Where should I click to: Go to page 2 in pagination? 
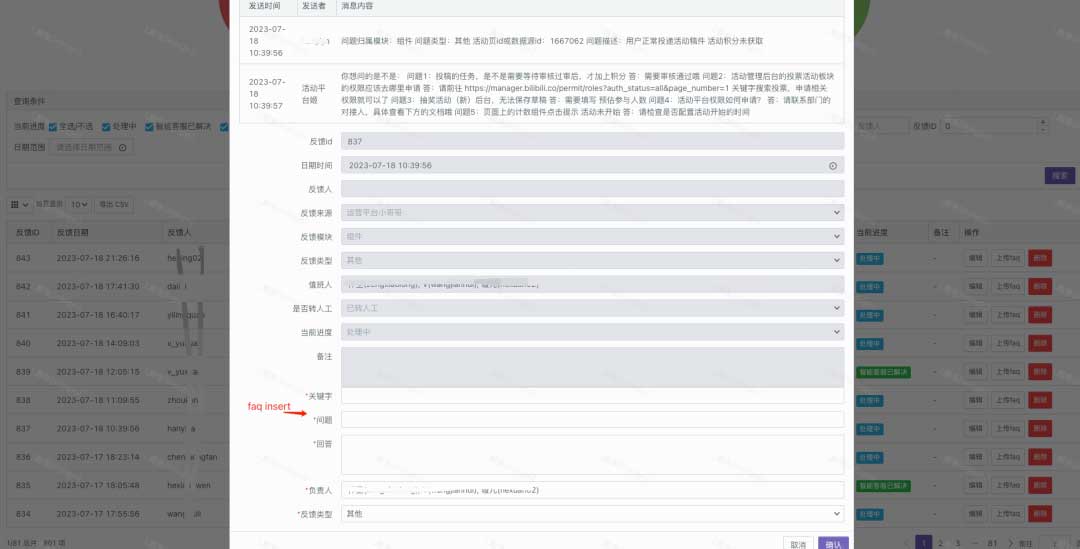click(x=941, y=543)
